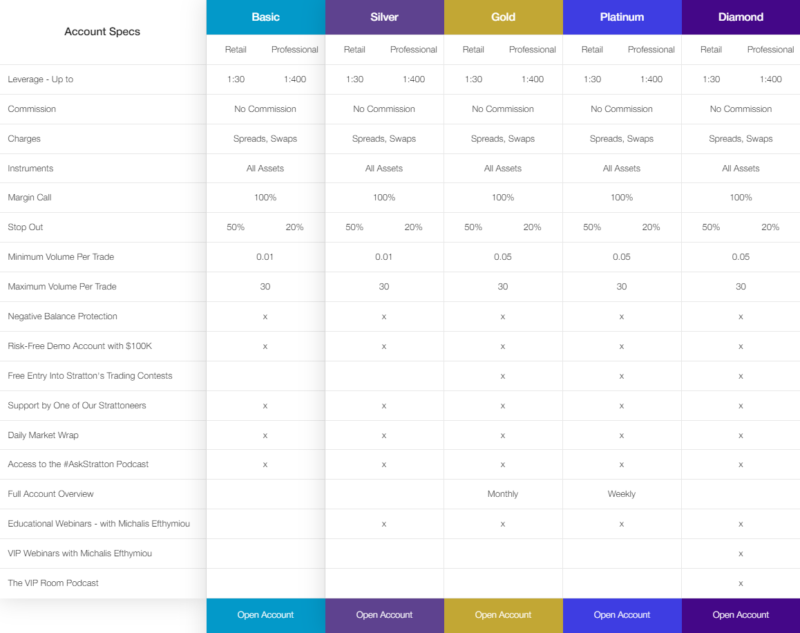Screen dimensions: 800x633
Task: Click the Account Specs heading
Action: coord(102,32)
